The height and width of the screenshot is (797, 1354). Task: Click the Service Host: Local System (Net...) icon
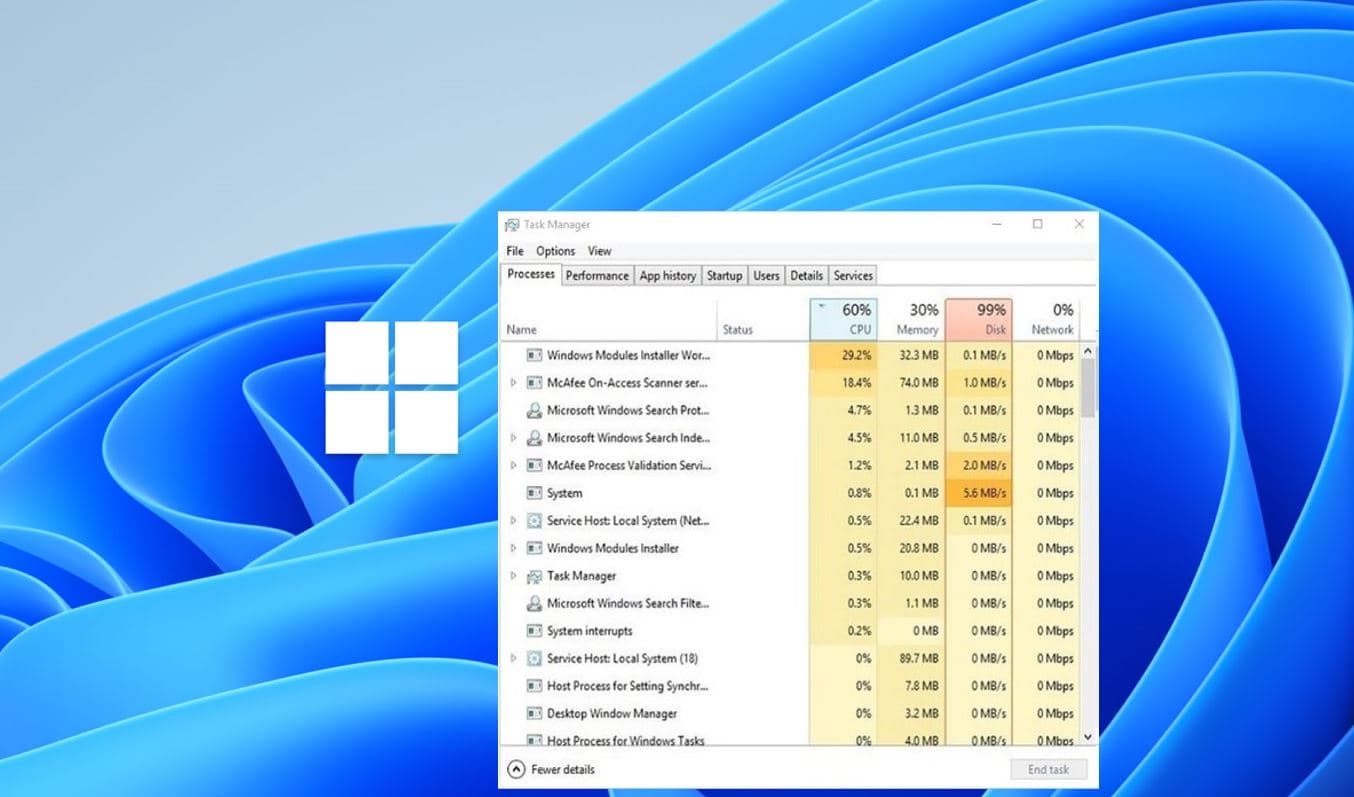(x=534, y=521)
